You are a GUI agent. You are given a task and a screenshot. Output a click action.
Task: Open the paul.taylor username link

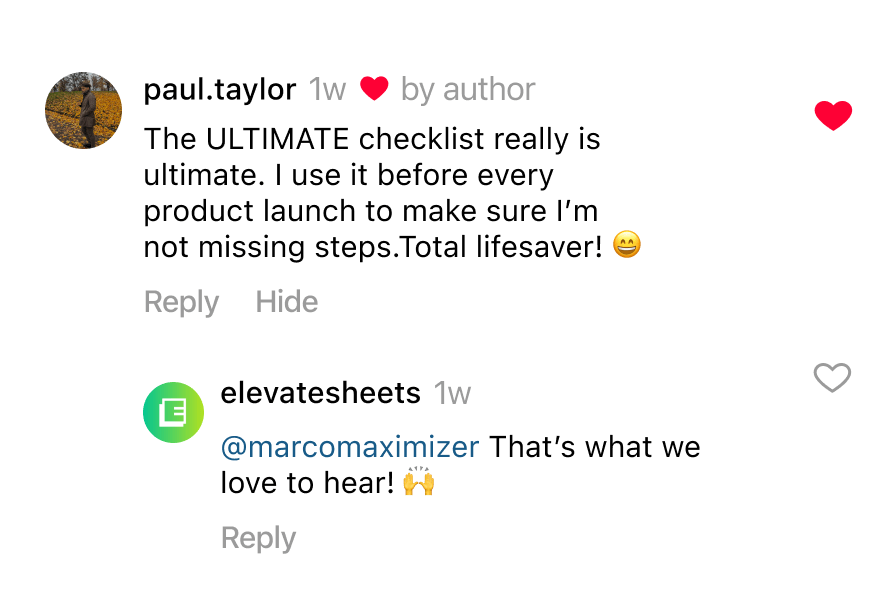pyautogui.click(x=220, y=90)
